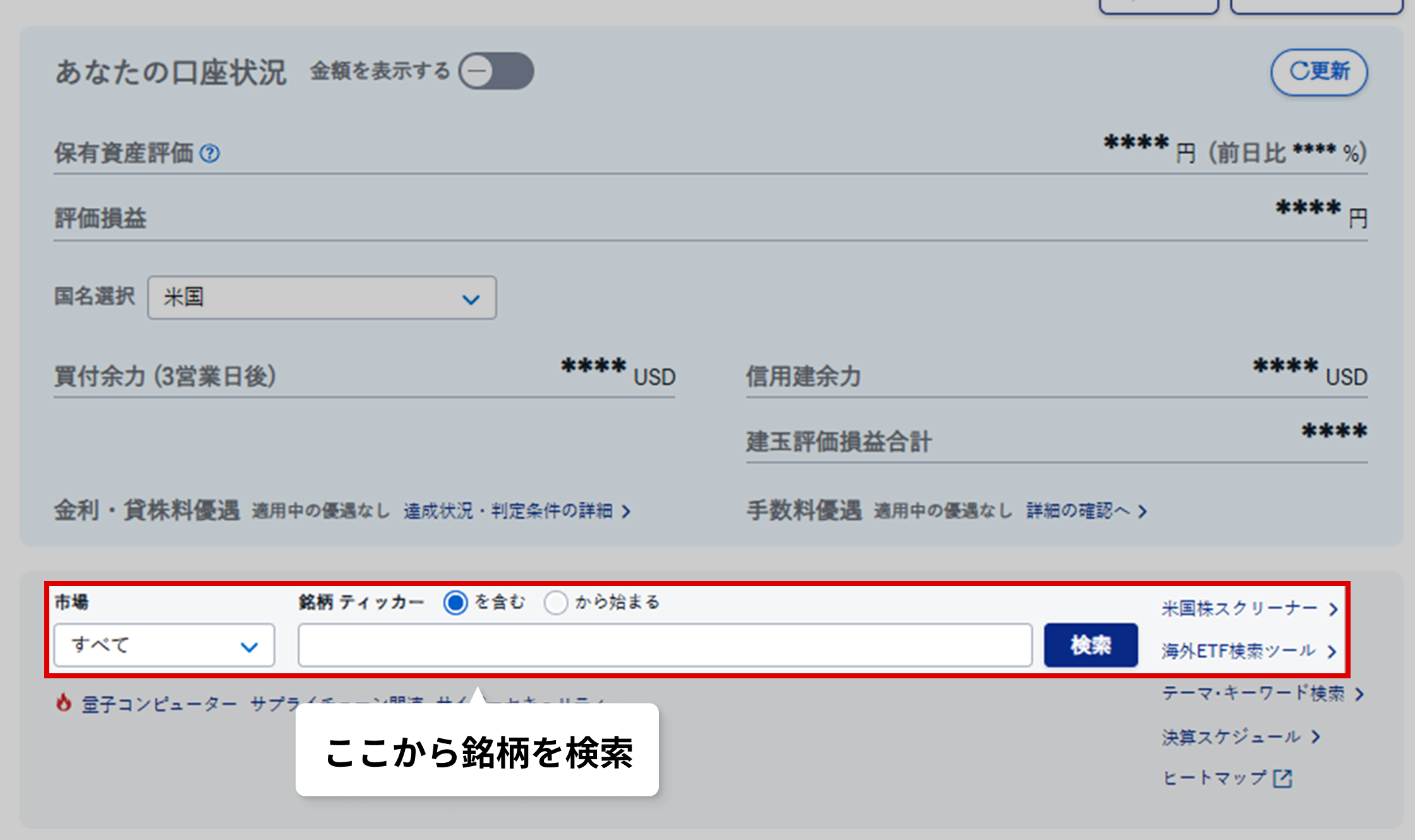Click the 量子コンピューター trending keyword
Image resolution: width=1415 pixels, height=840 pixels.
(x=157, y=700)
